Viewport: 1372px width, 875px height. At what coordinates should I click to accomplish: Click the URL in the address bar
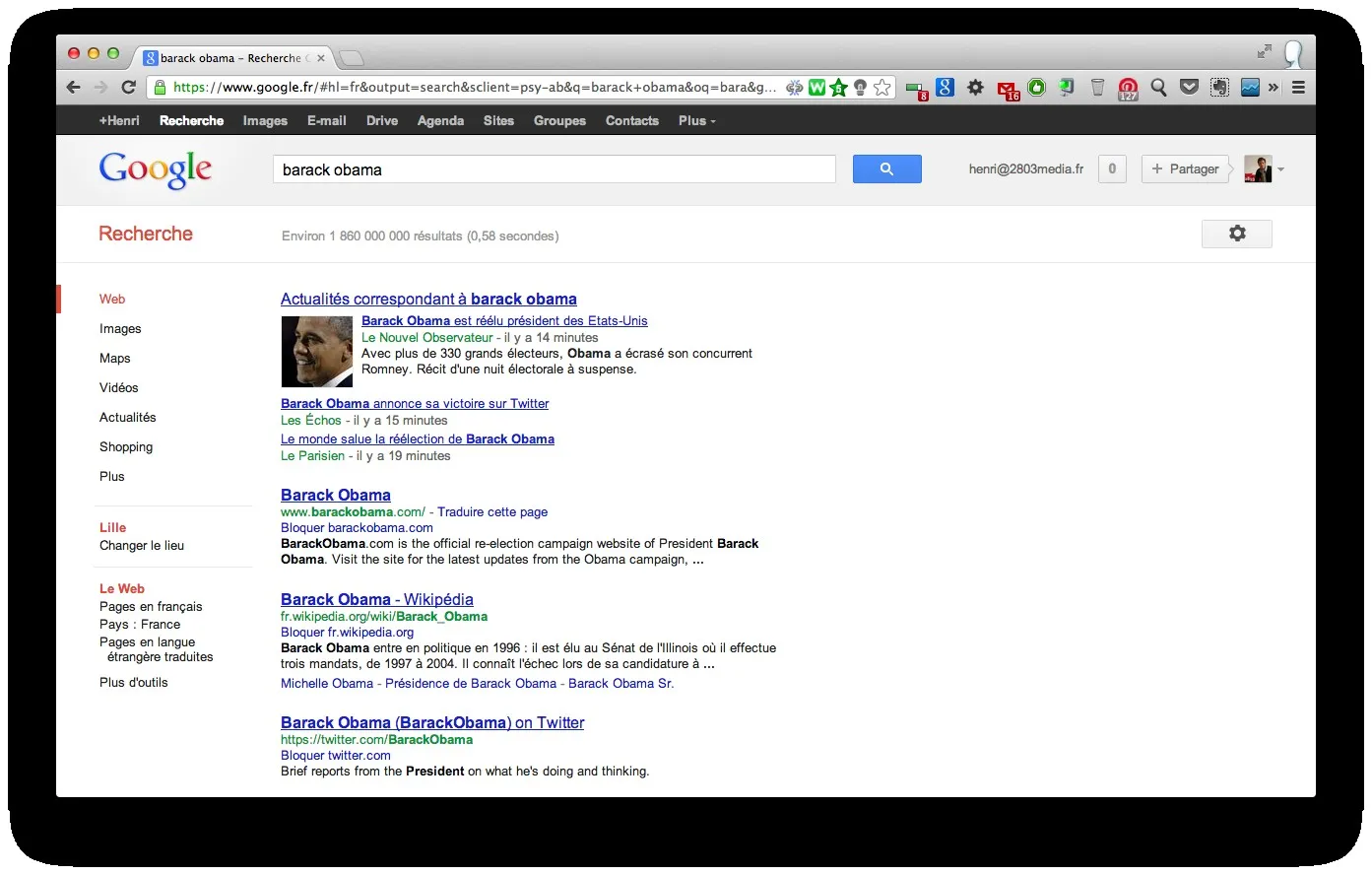click(475, 88)
